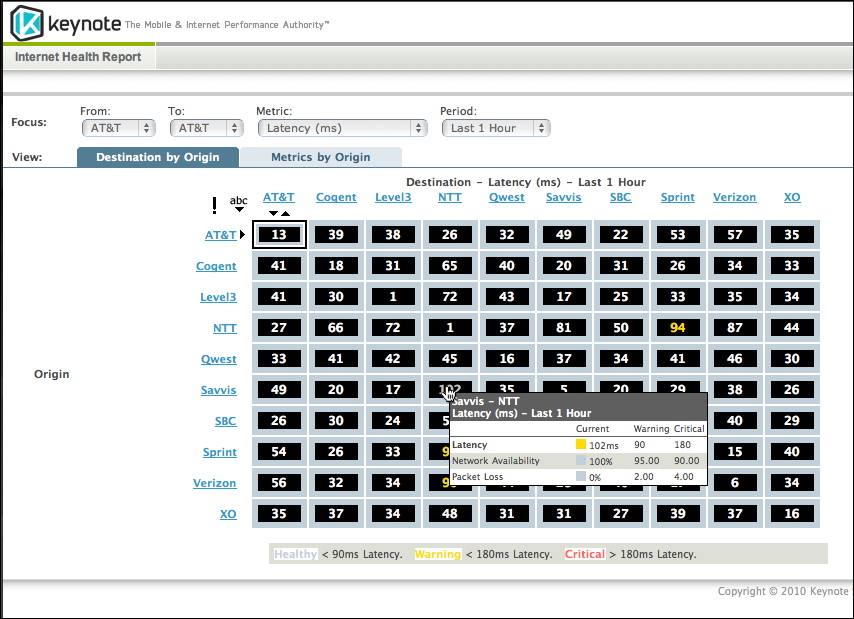Open the Savvis destination column link

[564, 197]
